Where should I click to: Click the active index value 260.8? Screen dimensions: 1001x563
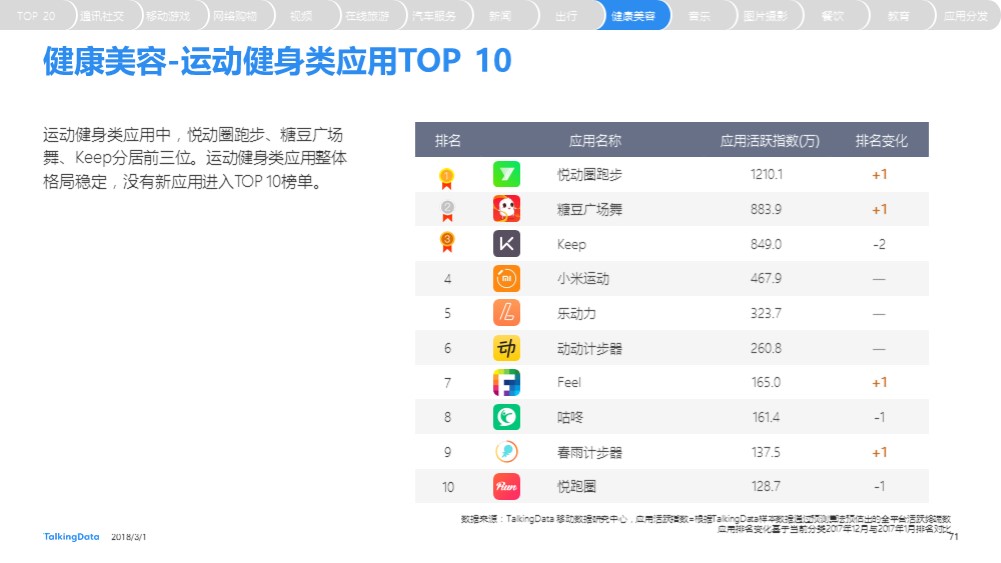[x=766, y=348]
